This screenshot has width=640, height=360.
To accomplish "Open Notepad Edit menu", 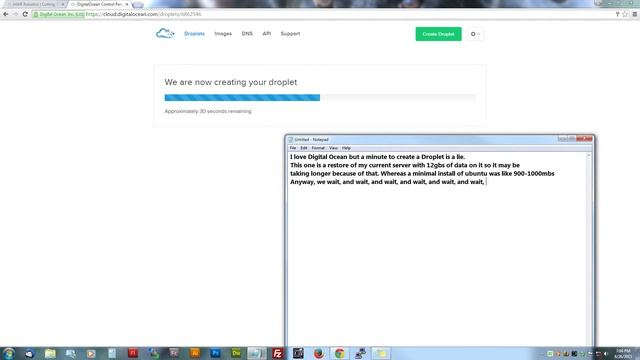I will pyautogui.click(x=304, y=148).
